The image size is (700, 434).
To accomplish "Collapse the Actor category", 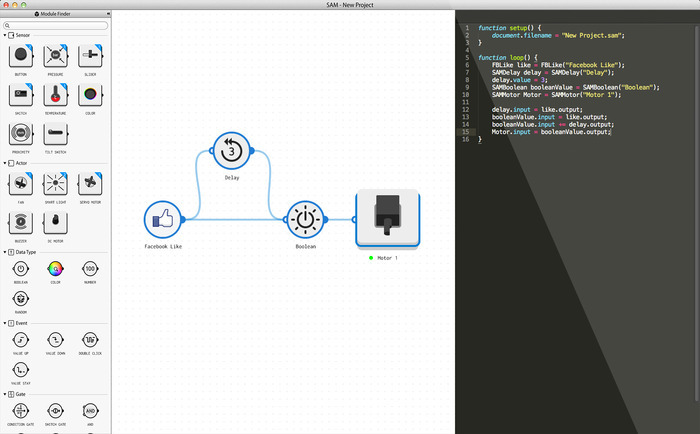I will [6, 162].
